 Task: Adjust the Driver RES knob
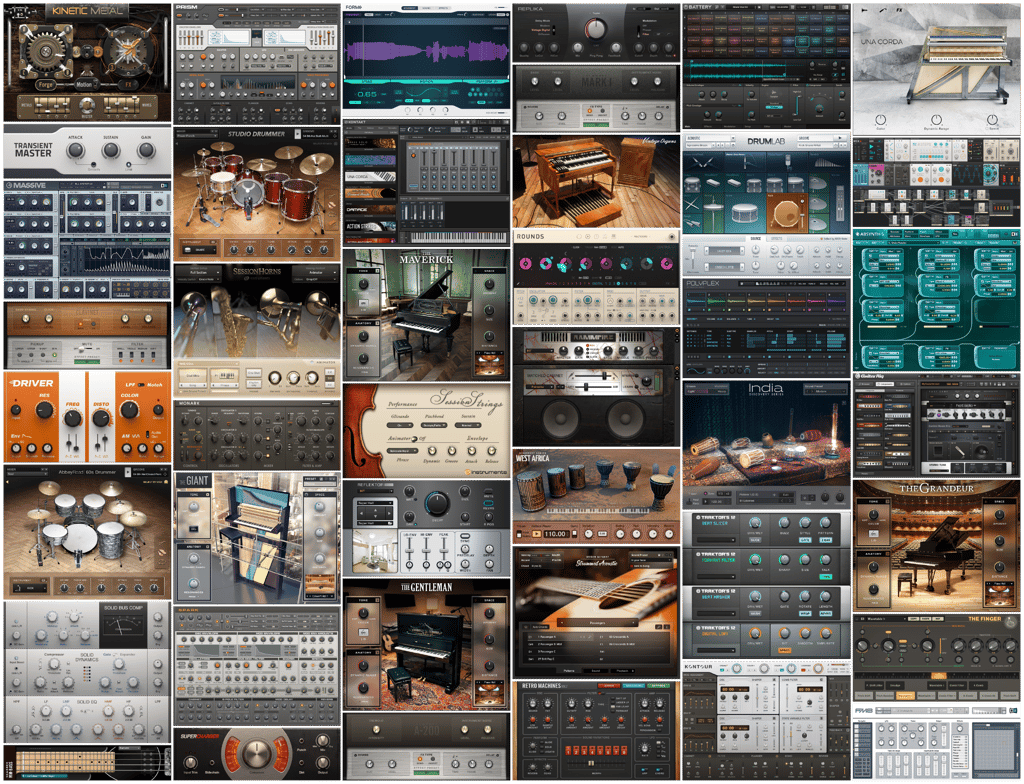tap(44, 410)
